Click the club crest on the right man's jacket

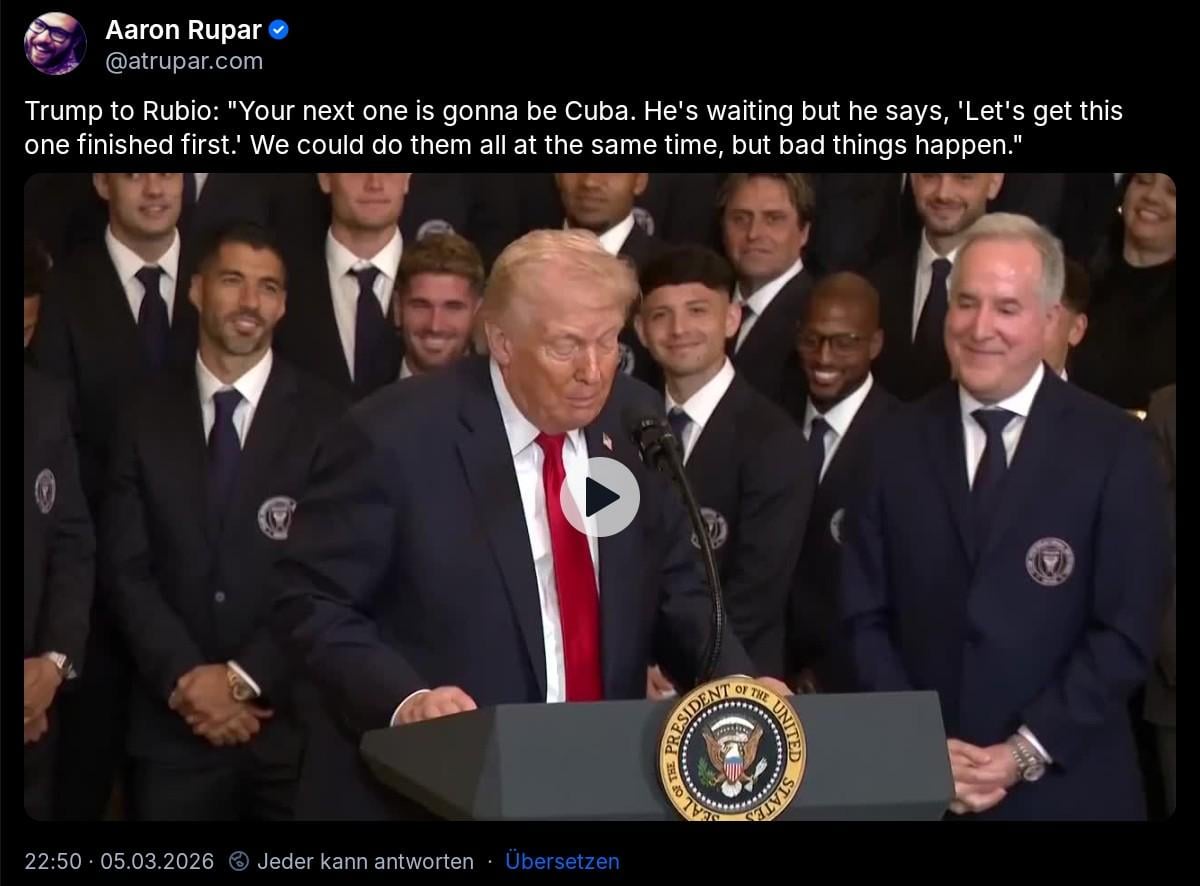point(1049,561)
